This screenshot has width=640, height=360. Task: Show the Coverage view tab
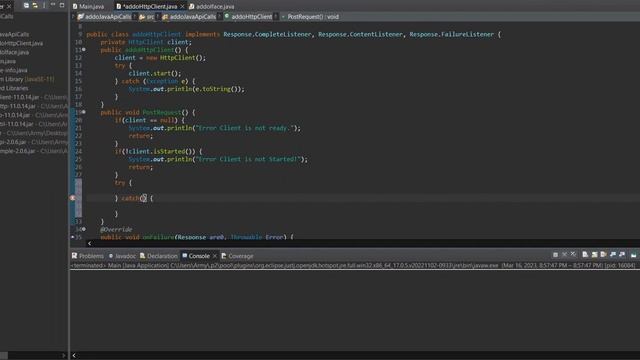click(237, 256)
